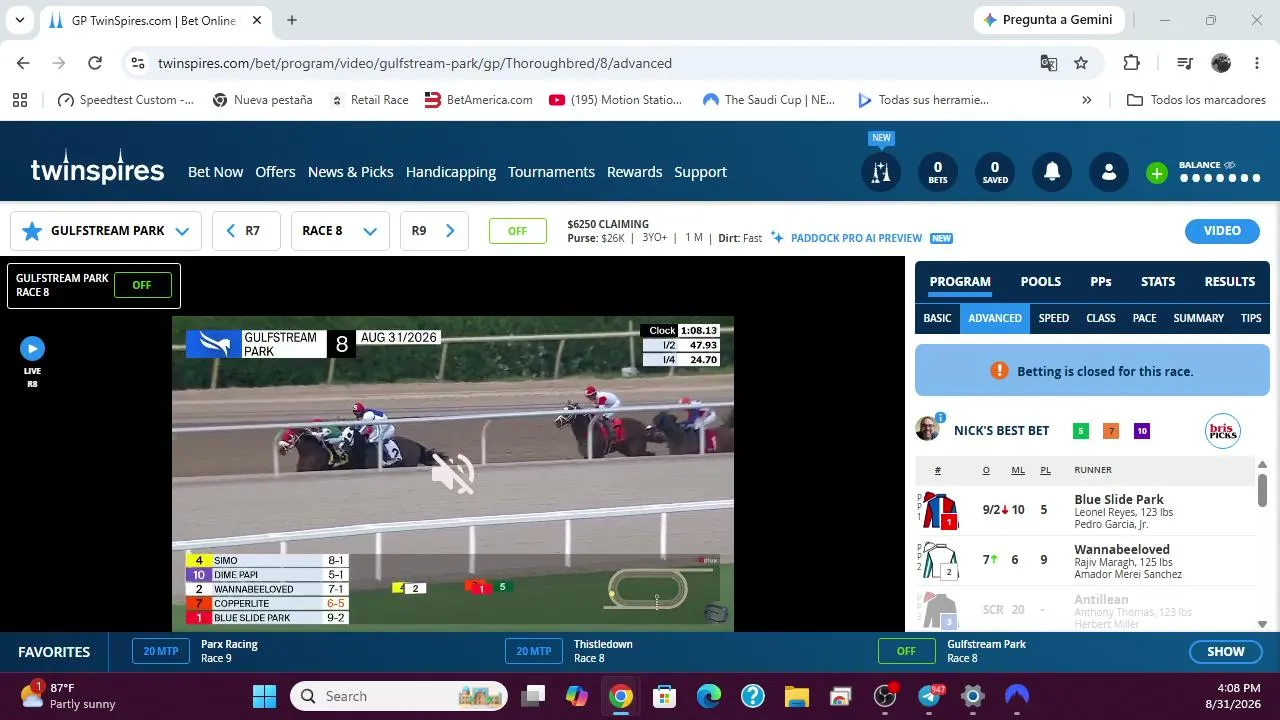Select orange number 7 pick badge
This screenshot has height=720, width=1280.
[1111, 431]
